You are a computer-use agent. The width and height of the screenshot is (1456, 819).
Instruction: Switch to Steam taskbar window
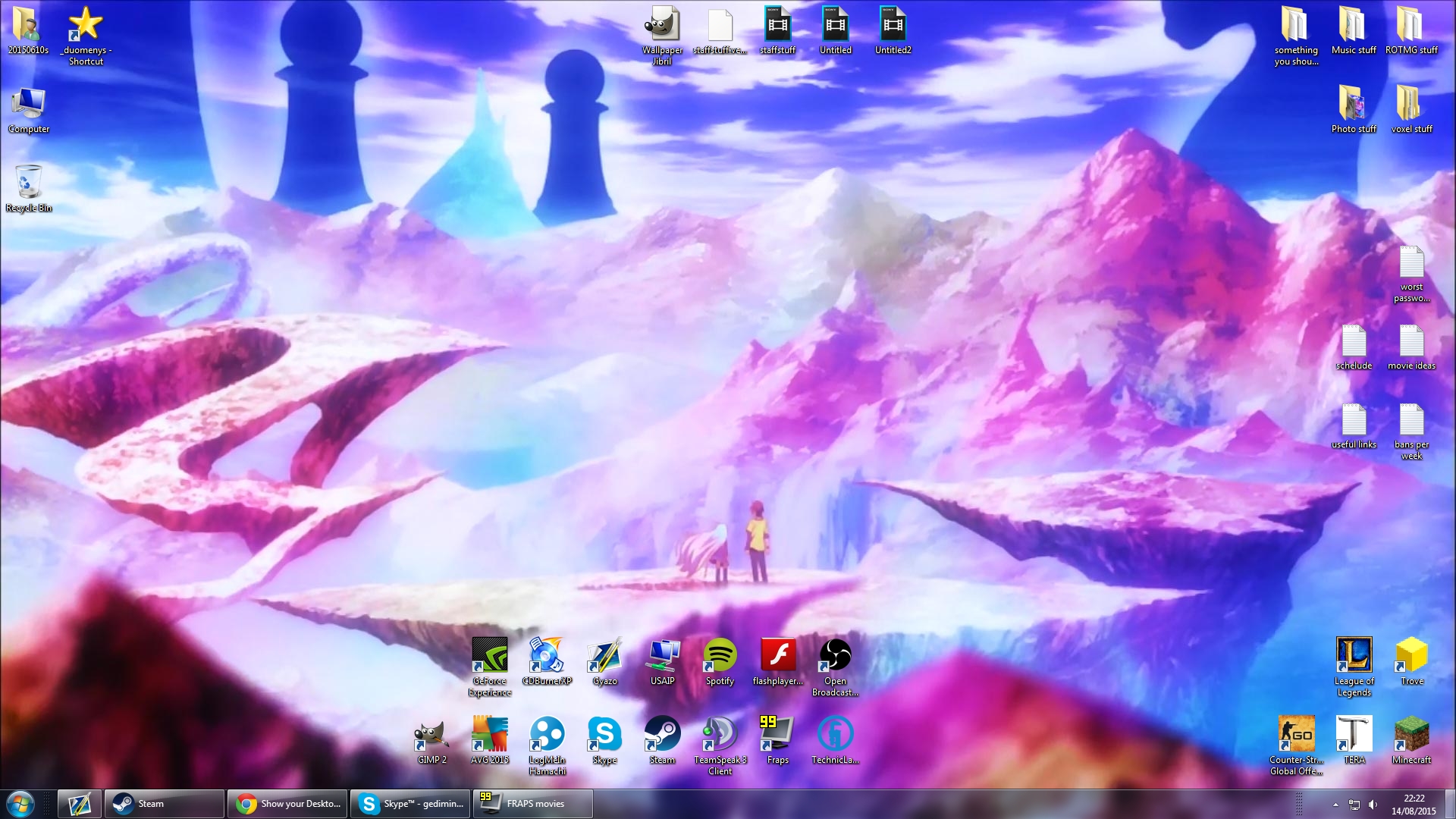164,804
